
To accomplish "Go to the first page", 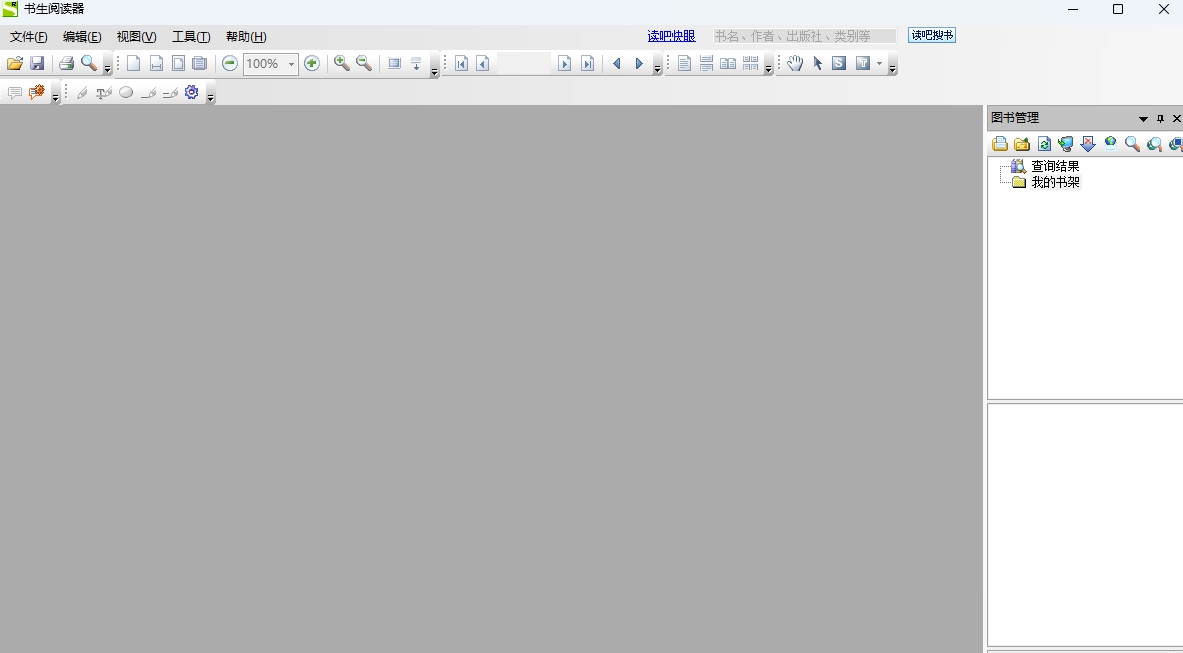I will [461, 63].
